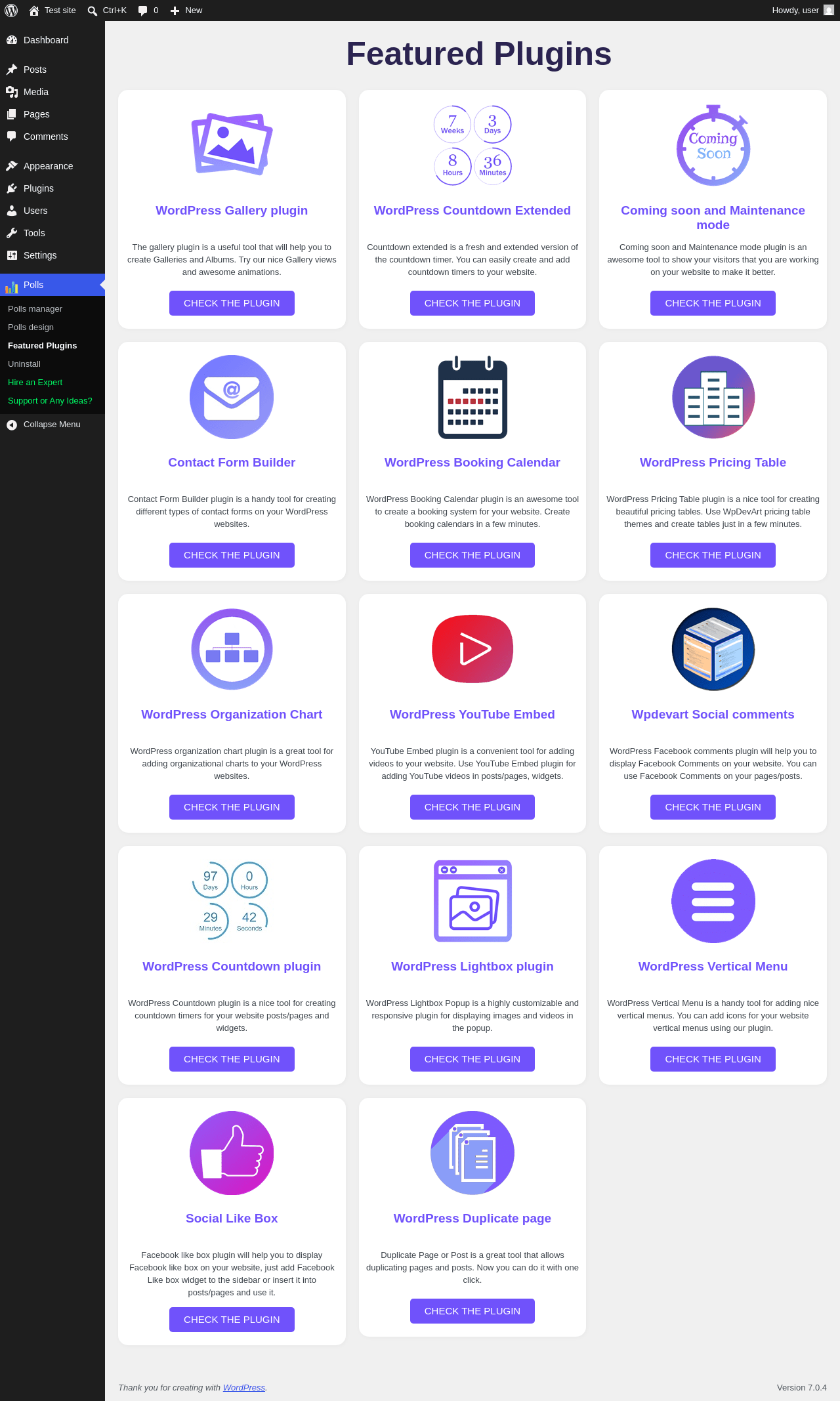
Task: Open the WordPress Vertical Menu title link
Action: pyautogui.click(x=713, y=967)
